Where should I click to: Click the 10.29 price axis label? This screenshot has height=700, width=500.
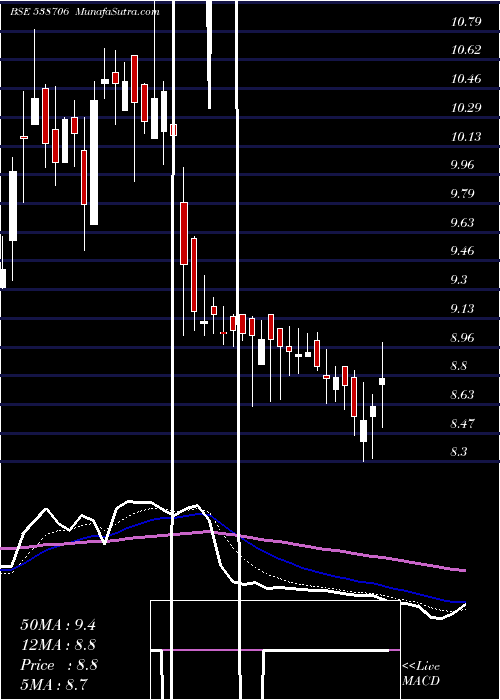point(466,108)
